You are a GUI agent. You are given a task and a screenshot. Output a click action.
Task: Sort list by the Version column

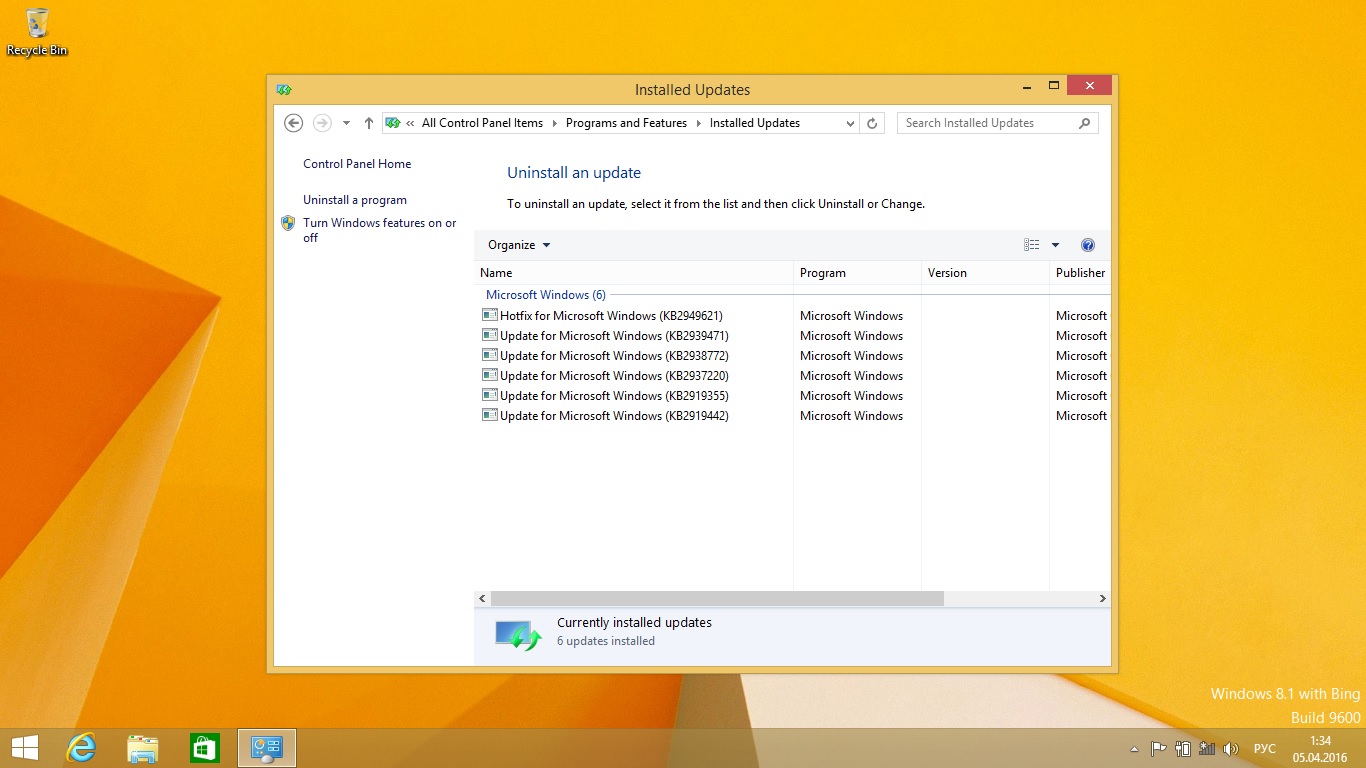click(x=985, y=272)
